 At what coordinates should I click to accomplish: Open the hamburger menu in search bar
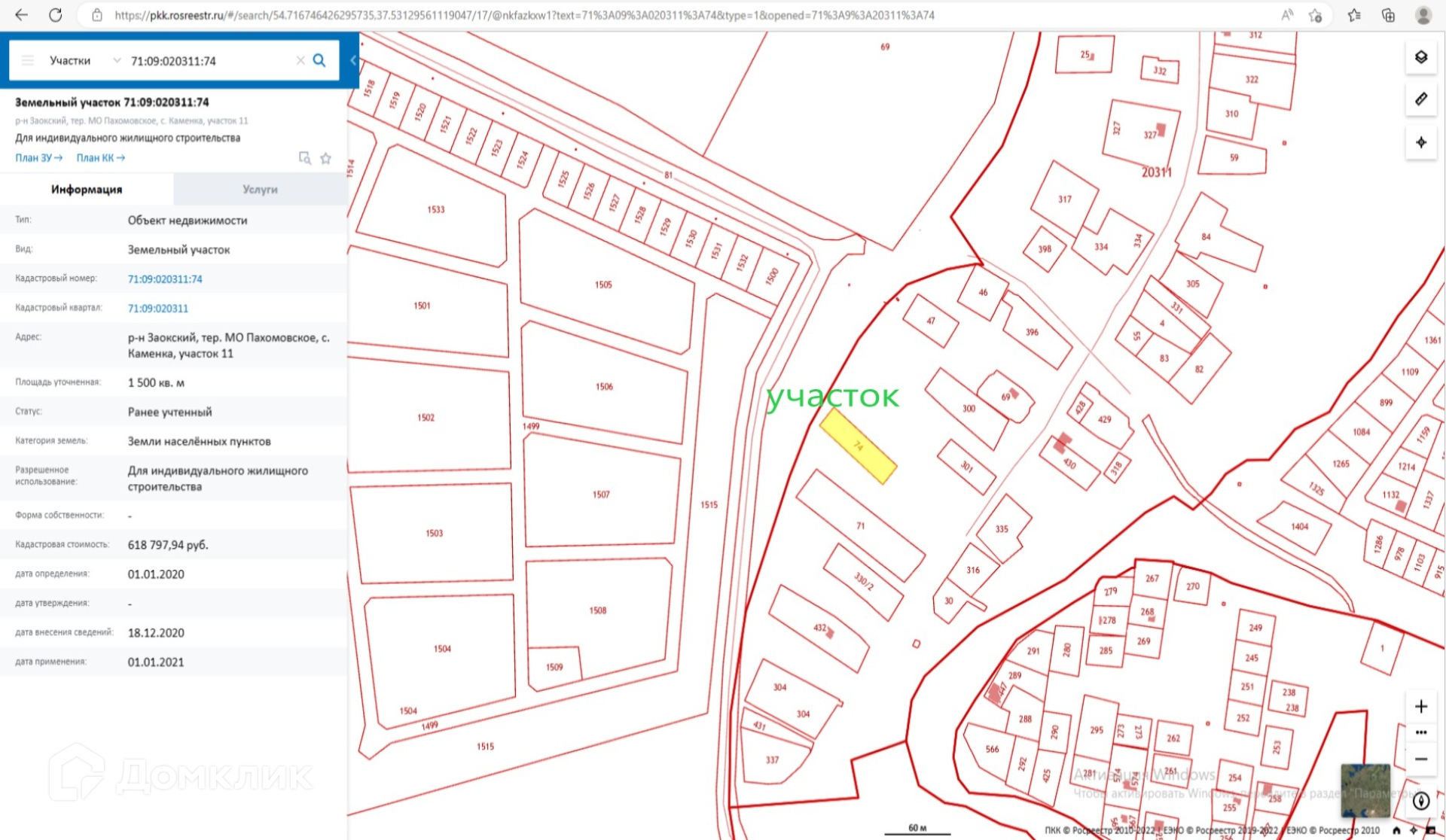[28, 60]
